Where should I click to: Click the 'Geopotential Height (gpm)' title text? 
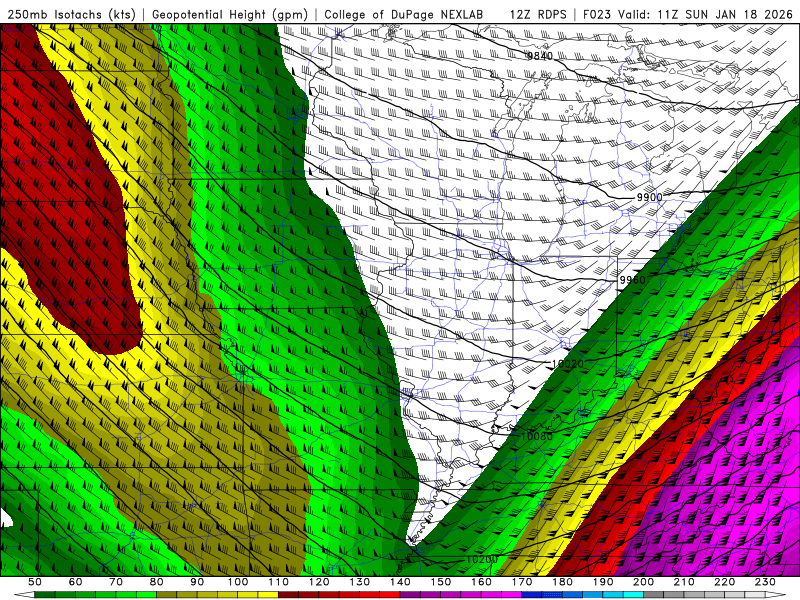click(230, 14)
